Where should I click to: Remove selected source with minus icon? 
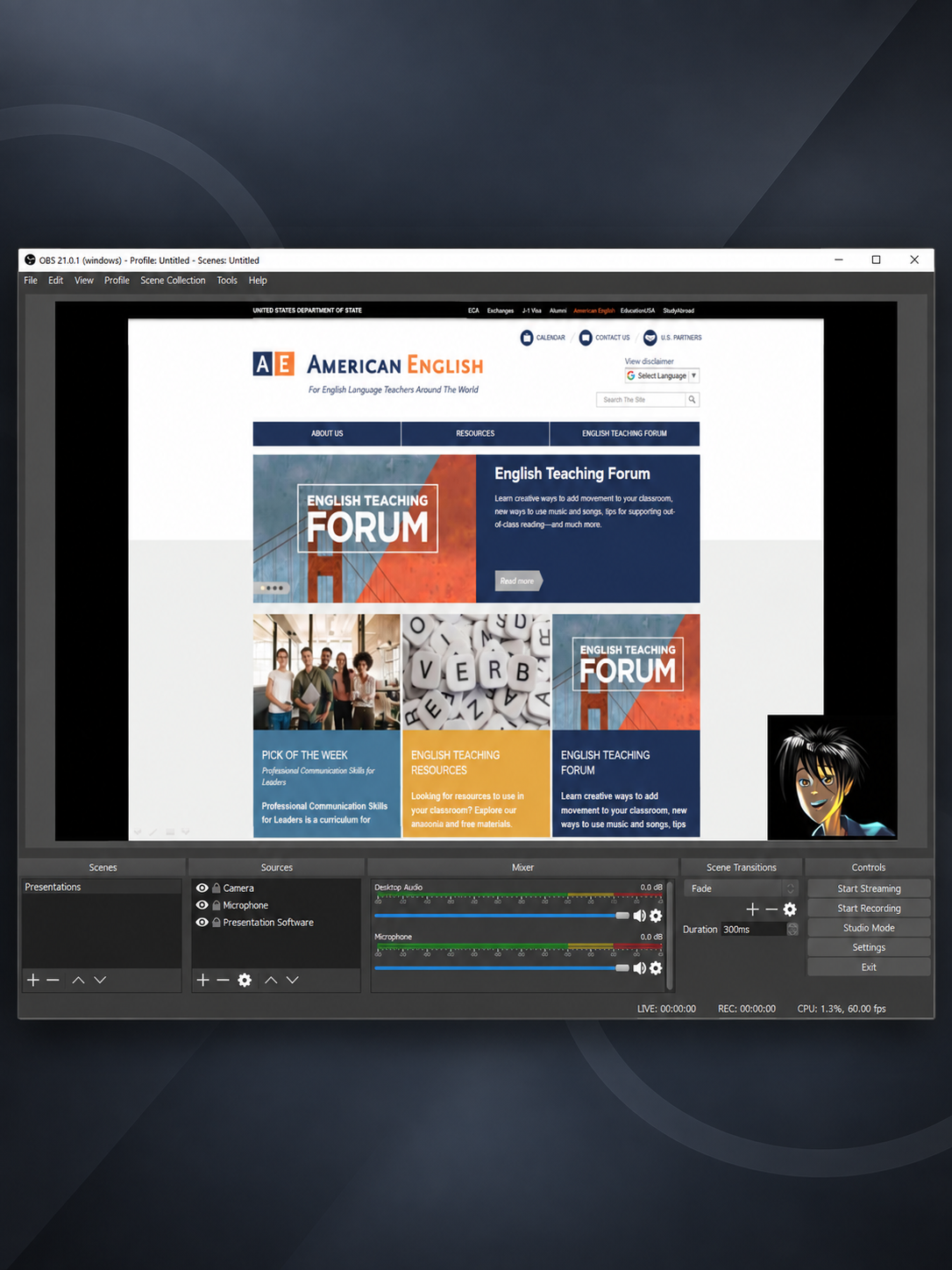(223, 980)
